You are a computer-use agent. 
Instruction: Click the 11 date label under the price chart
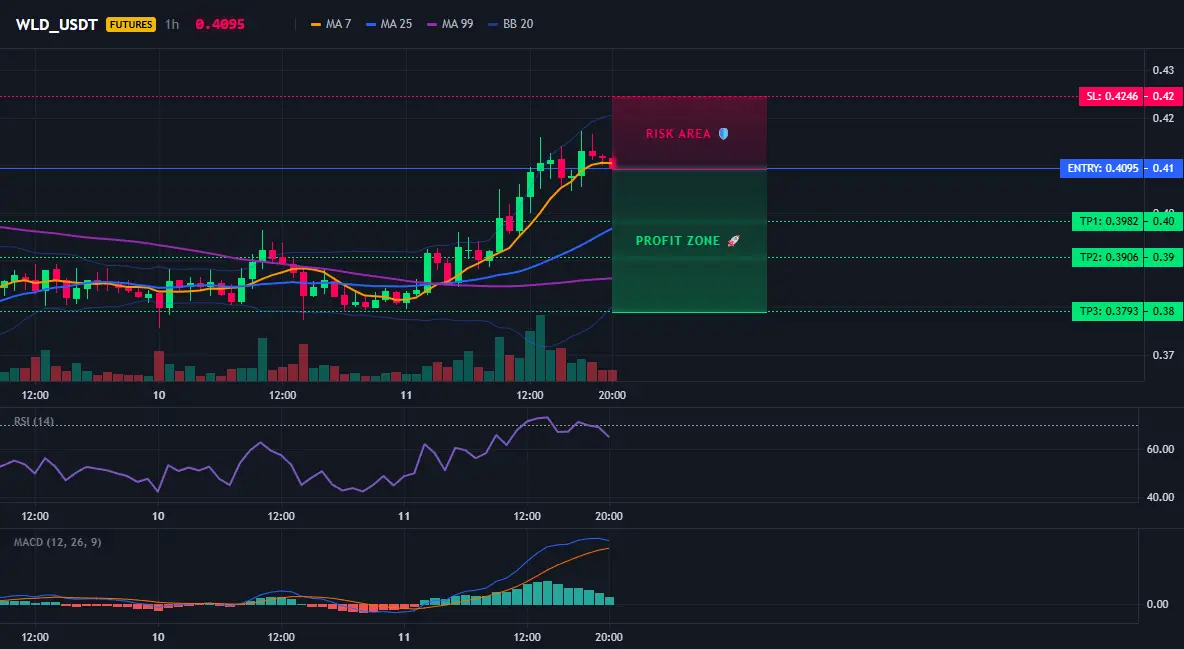[x=406, y=395]
